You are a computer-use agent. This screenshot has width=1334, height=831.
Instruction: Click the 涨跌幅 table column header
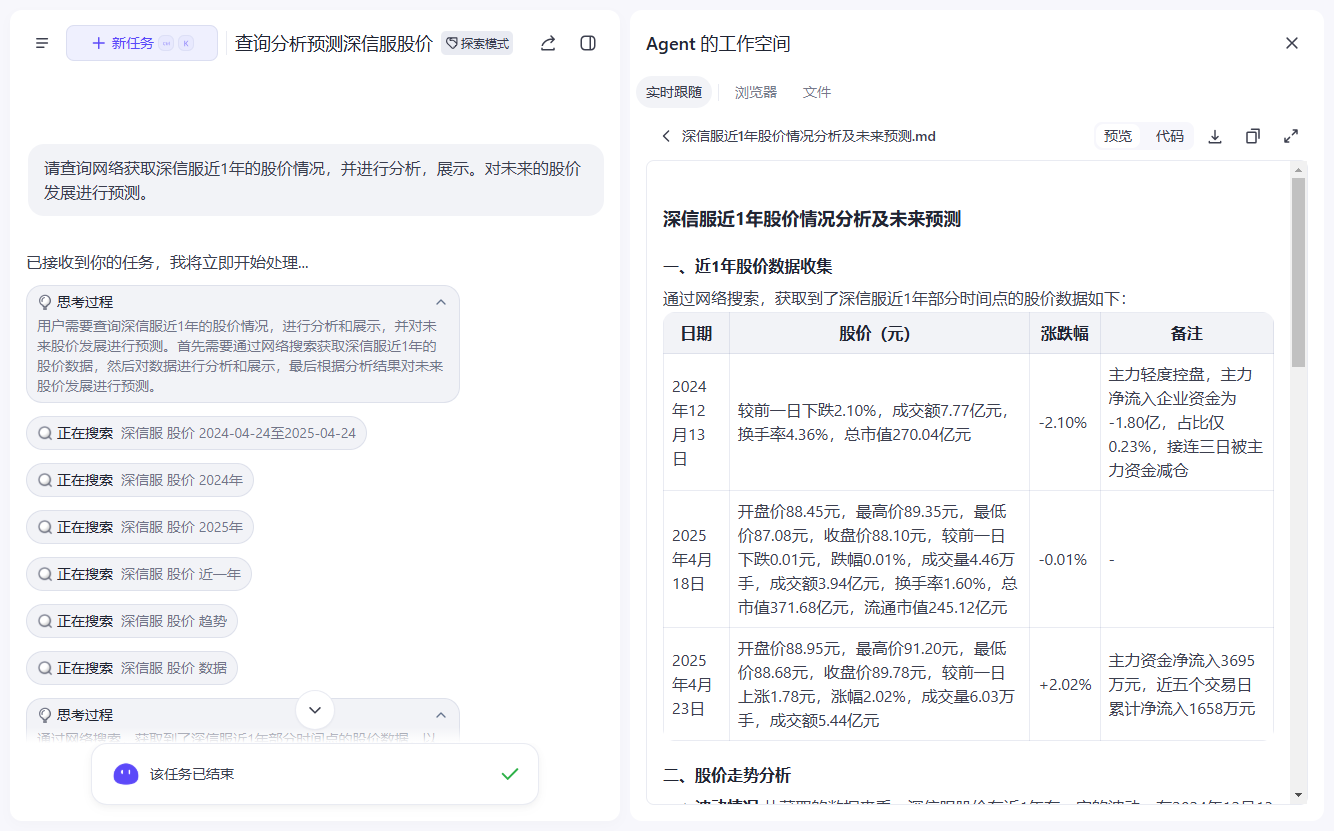point(1065,334)
